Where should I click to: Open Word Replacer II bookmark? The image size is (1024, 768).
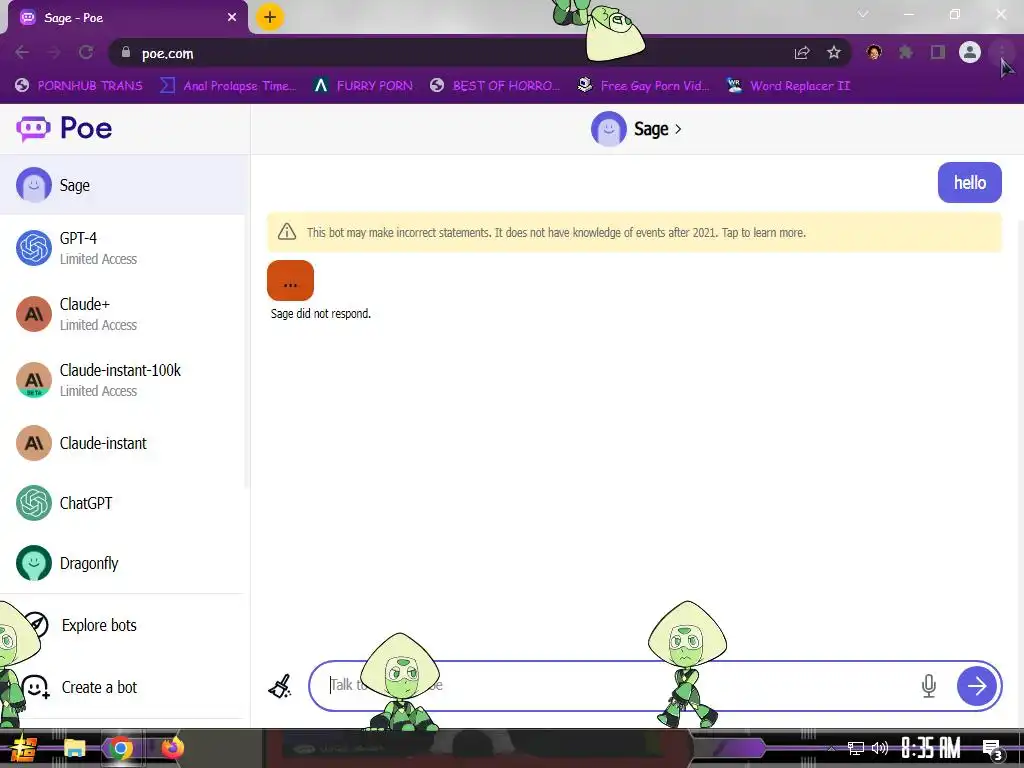tap(788, 86)
